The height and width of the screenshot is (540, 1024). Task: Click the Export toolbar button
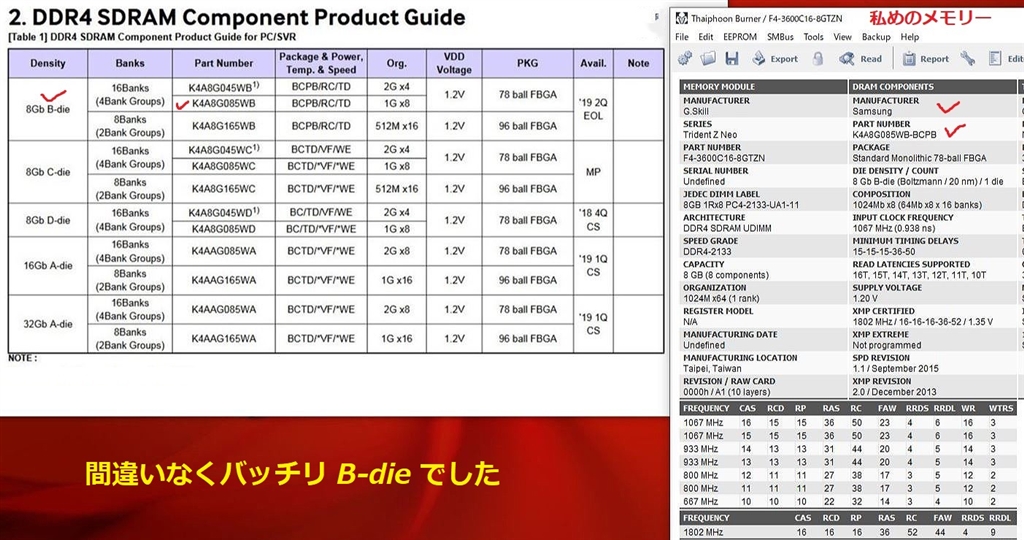pos(775,59)
